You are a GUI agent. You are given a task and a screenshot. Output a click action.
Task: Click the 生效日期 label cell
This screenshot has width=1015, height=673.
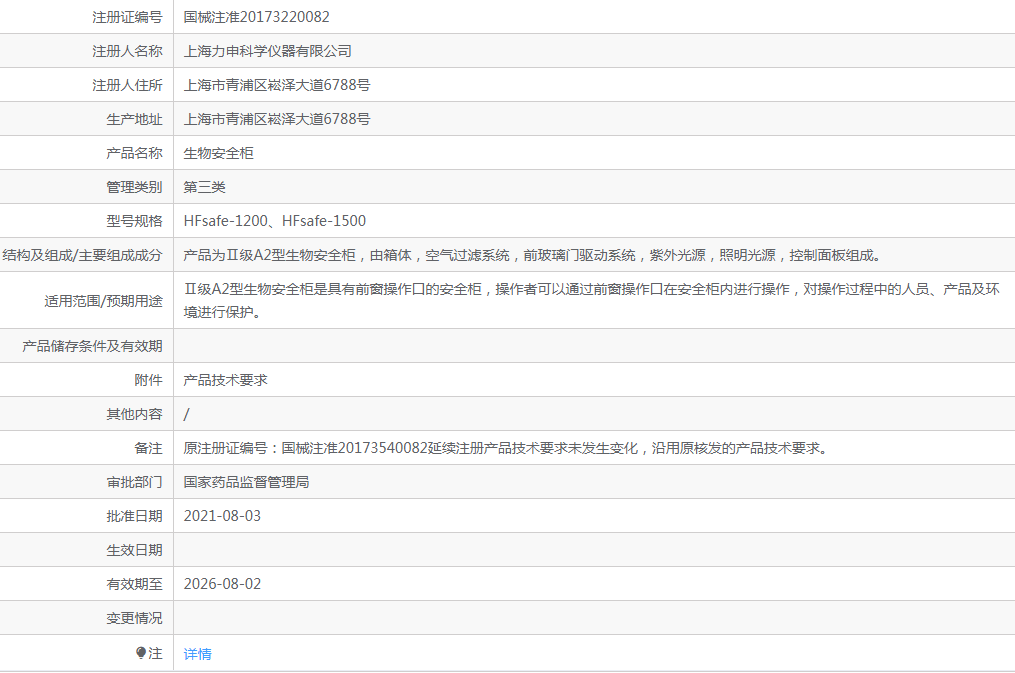coord(87,550)
